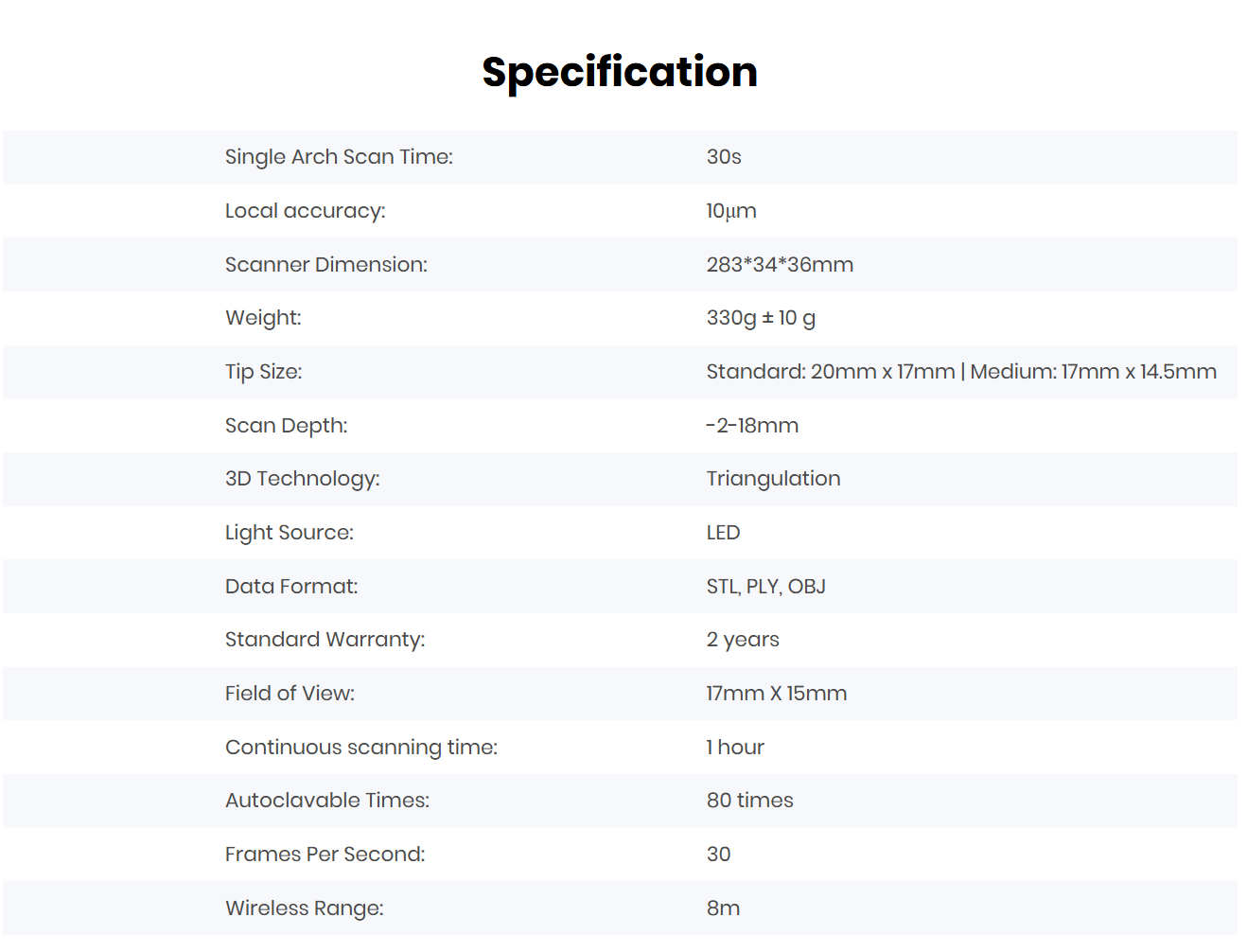This screenshot has width=1247, height=952.
Task: Select the Standard 20mm x 17mm tip value
Action: coord(831,372)
